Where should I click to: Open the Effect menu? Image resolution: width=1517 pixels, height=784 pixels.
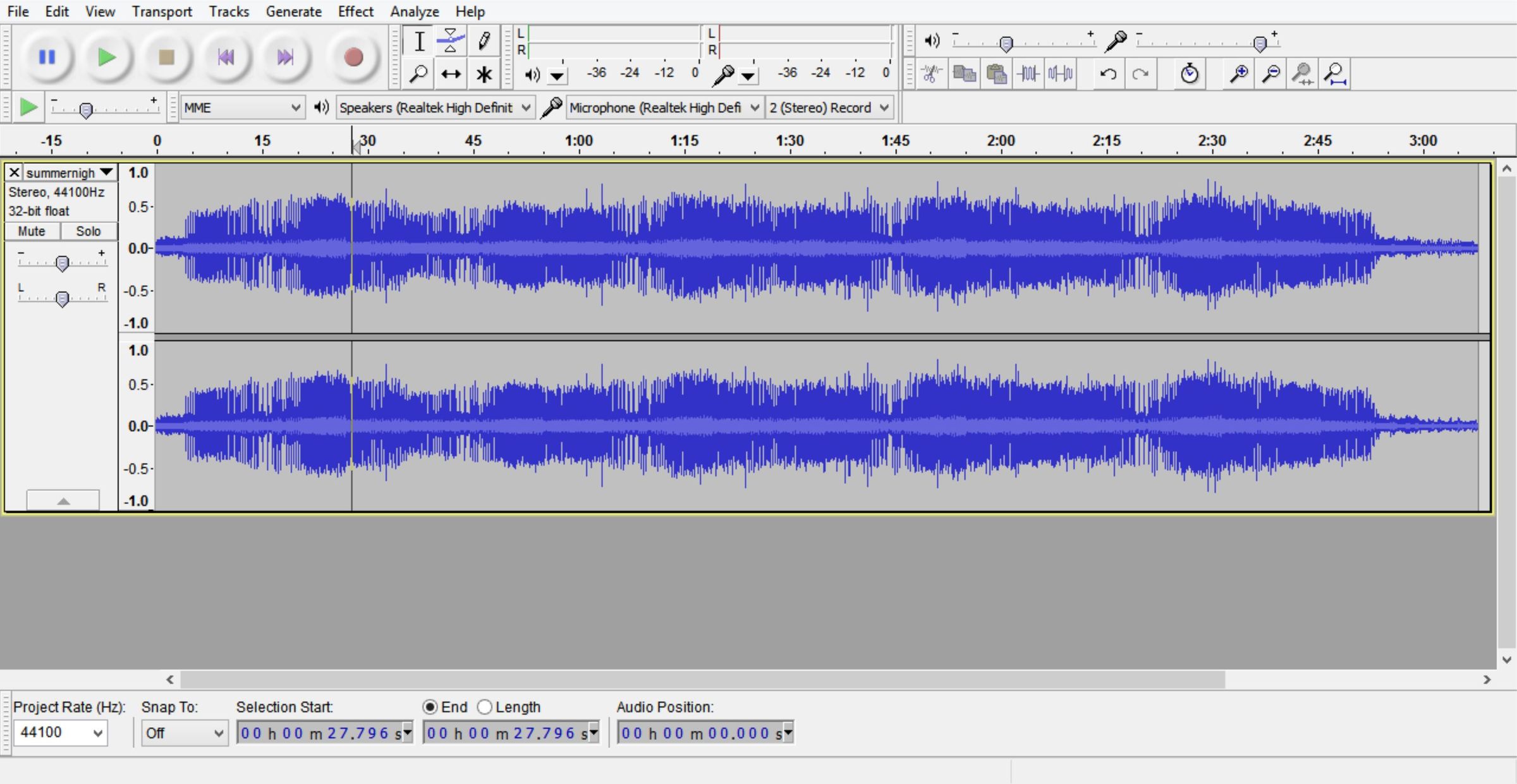(x=355, y=11)
